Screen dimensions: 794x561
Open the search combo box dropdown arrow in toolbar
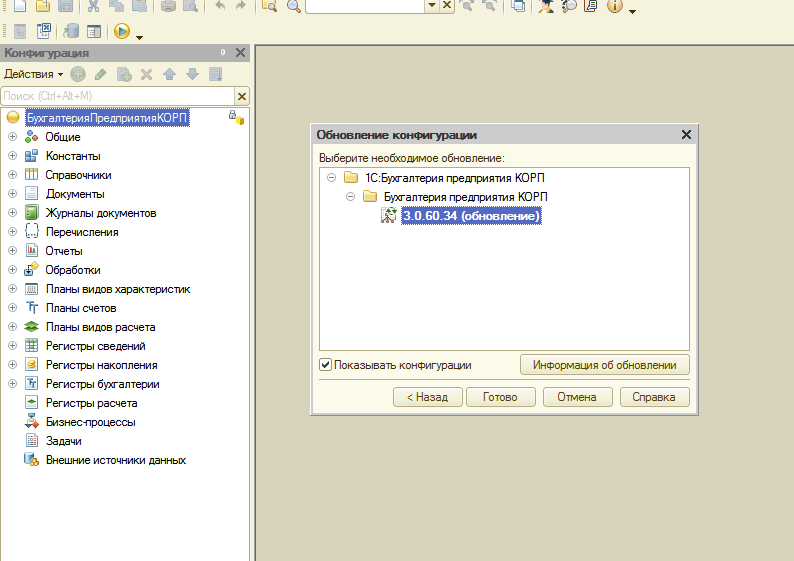click(432, 6)
